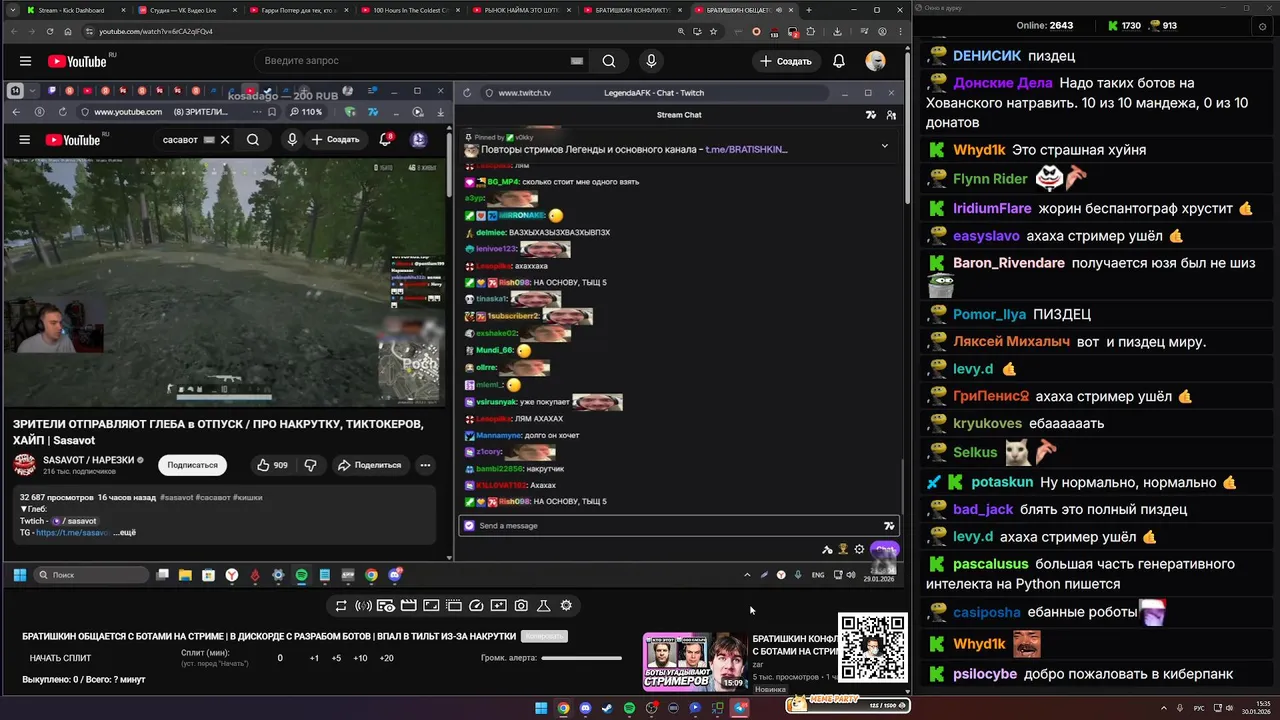The width and height of the screenshot is (1280, 720).
Task: Open the t.me/sasavot Telegram link in description
Action: click(x=72, y=533)
